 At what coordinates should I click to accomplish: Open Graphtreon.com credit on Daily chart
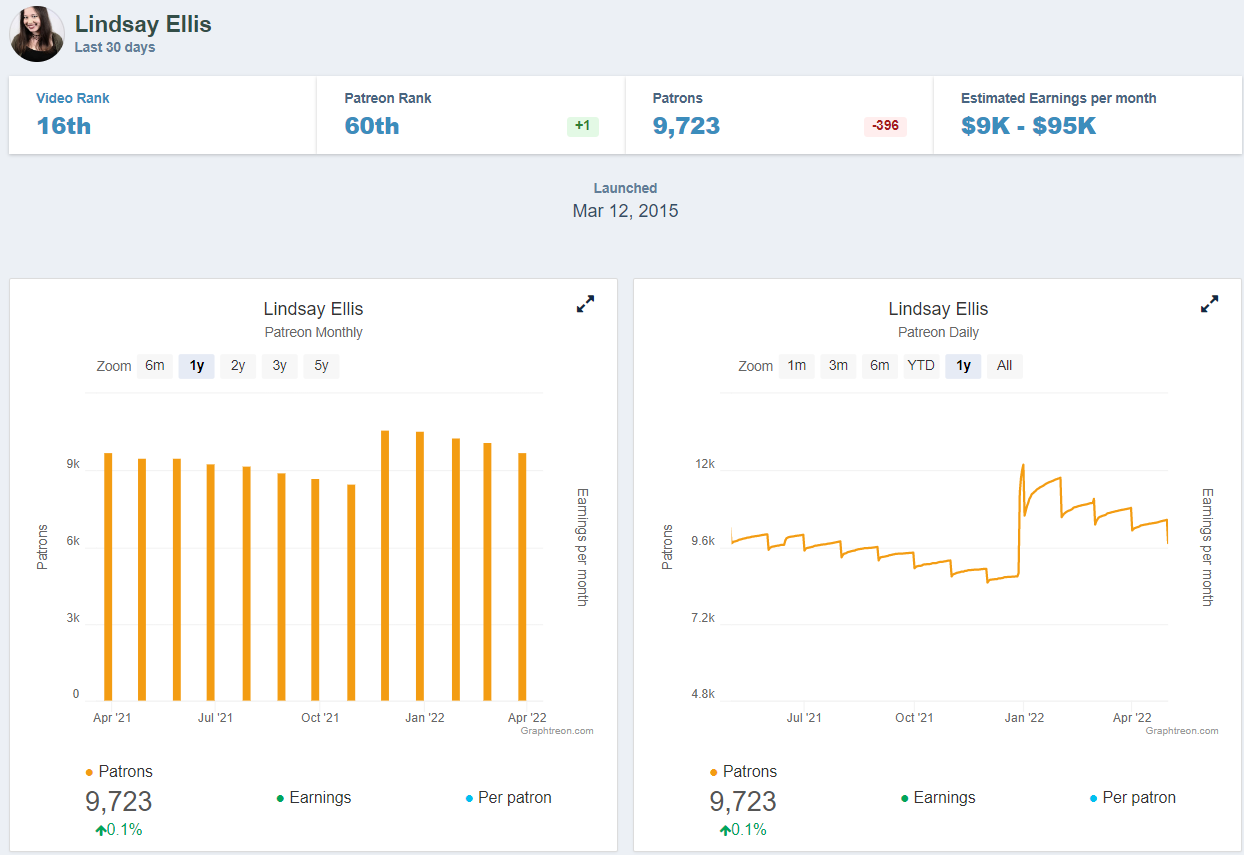tap(1182, 731)
